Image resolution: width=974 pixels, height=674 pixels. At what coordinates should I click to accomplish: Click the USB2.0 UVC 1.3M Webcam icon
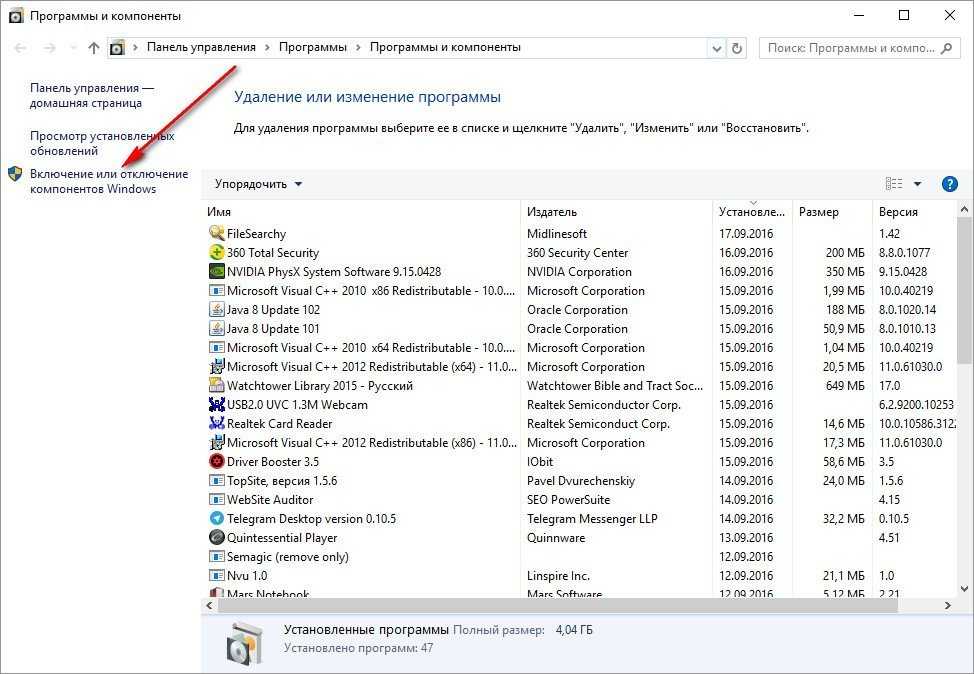tap(217, 405)
